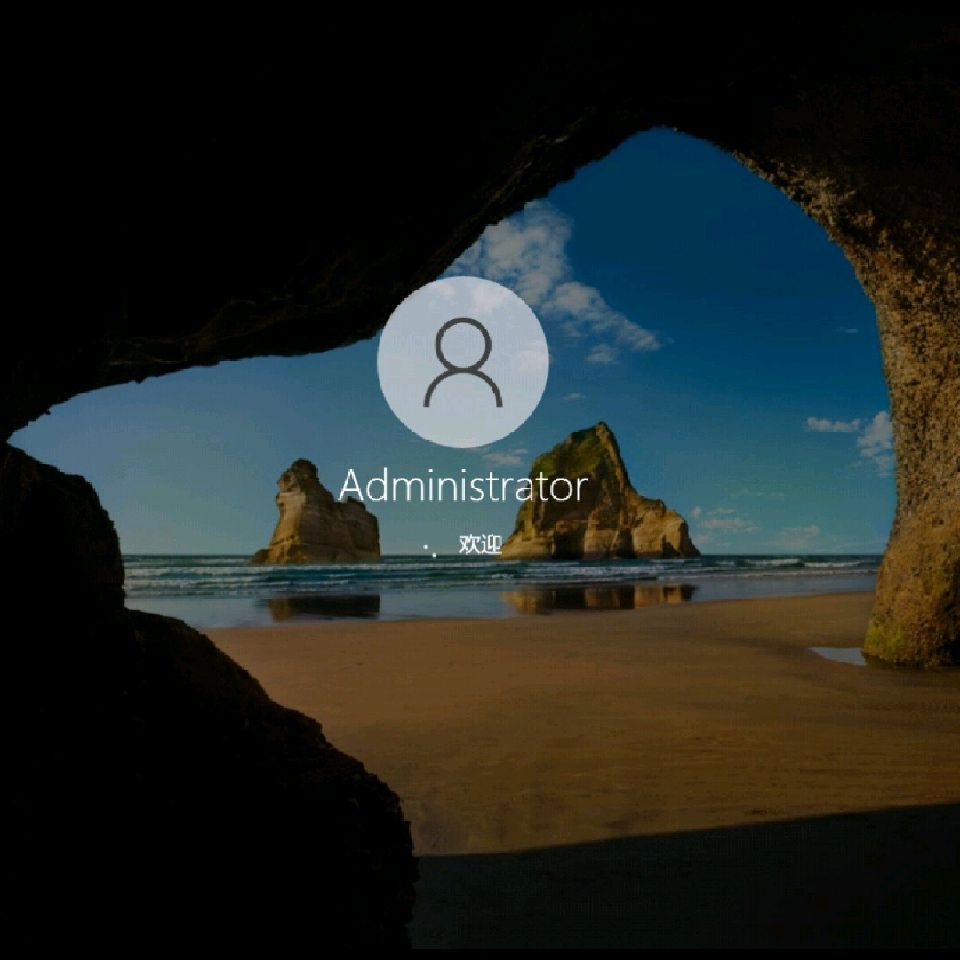Click the 欢迎 welcome text
This screenshot has width=960, height=960.
[481, 544]
